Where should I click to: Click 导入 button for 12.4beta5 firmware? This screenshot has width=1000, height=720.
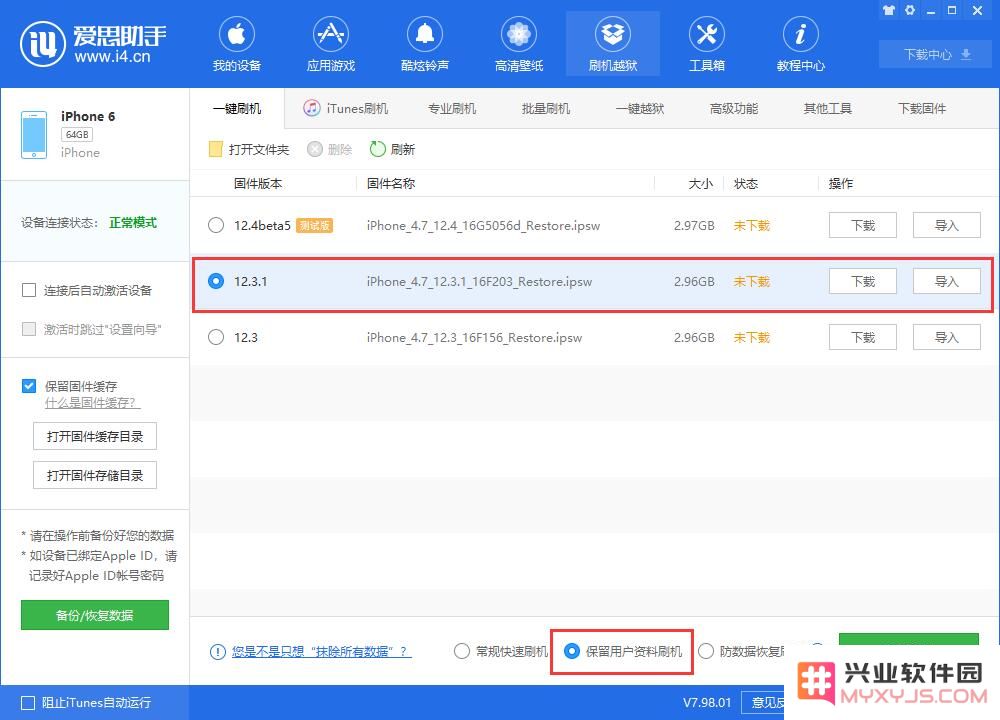[946, 225]
